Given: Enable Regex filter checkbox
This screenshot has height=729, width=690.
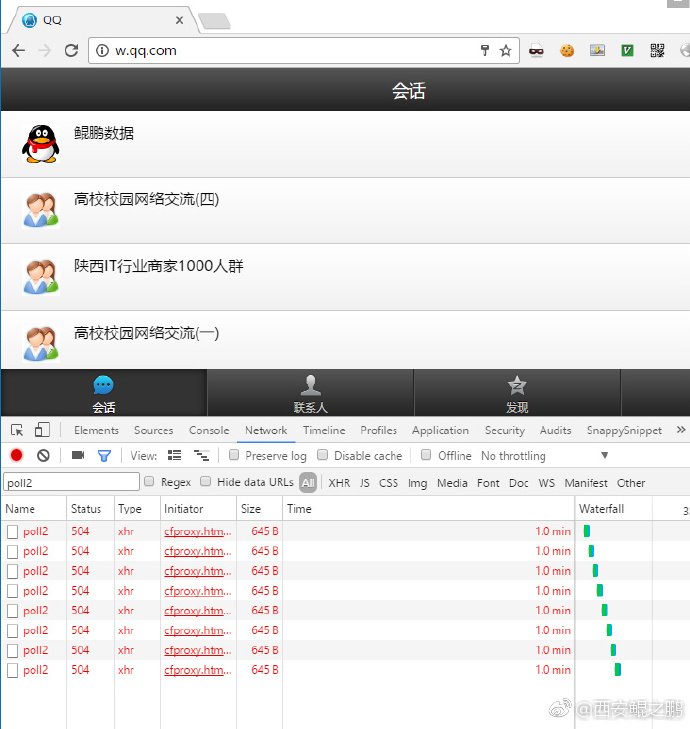Looking at the screenshot, I should (x=149, y=481).
